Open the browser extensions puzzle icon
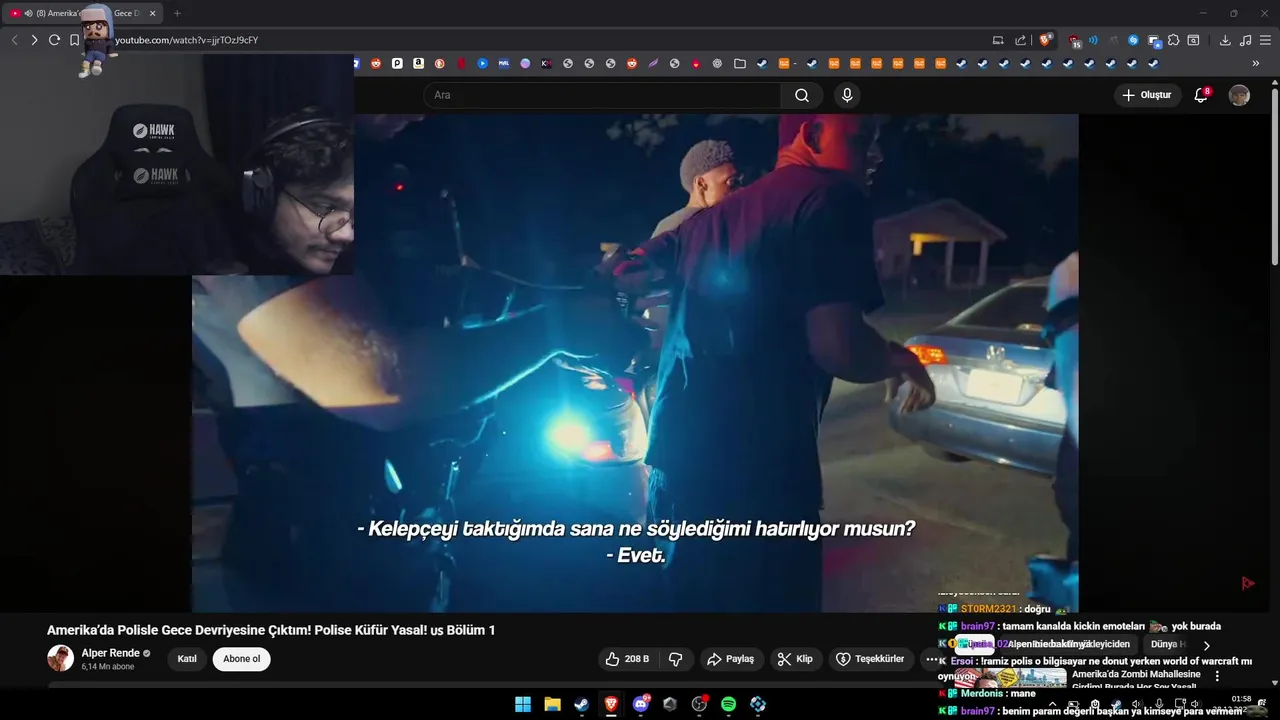This screenshot has width=1280, height=720. 1174,40
